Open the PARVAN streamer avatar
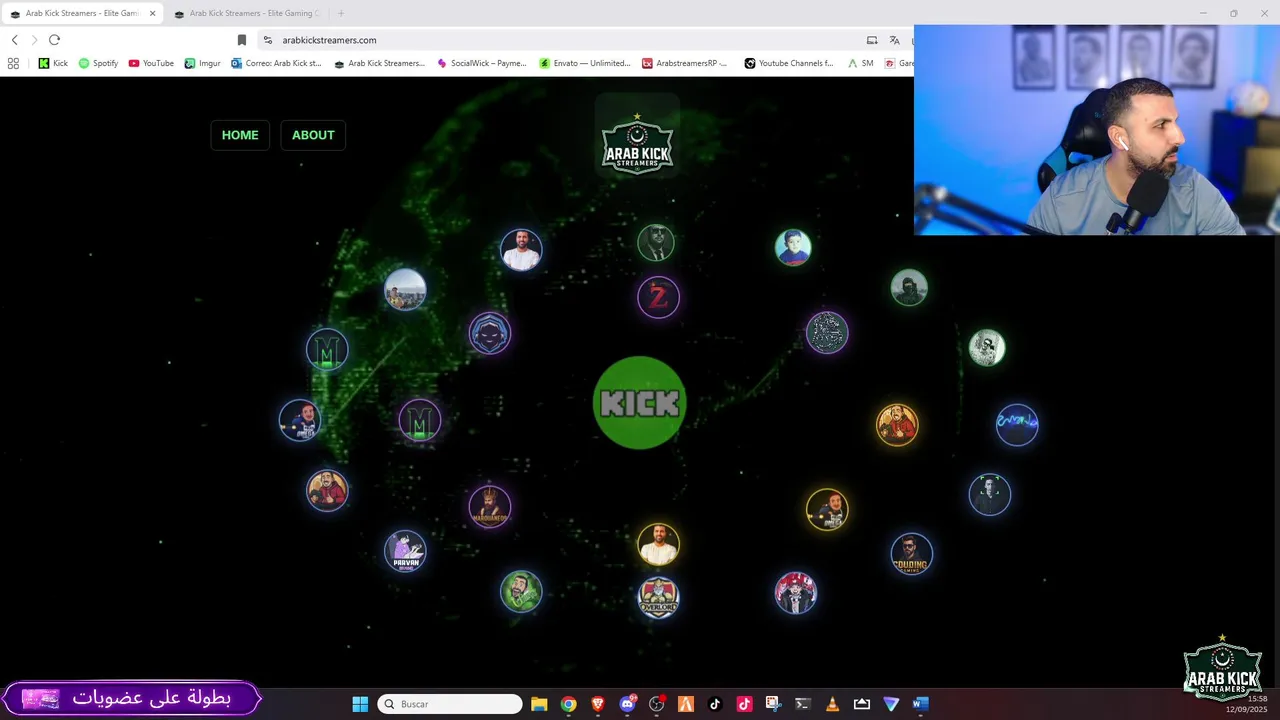 (405, 551)
